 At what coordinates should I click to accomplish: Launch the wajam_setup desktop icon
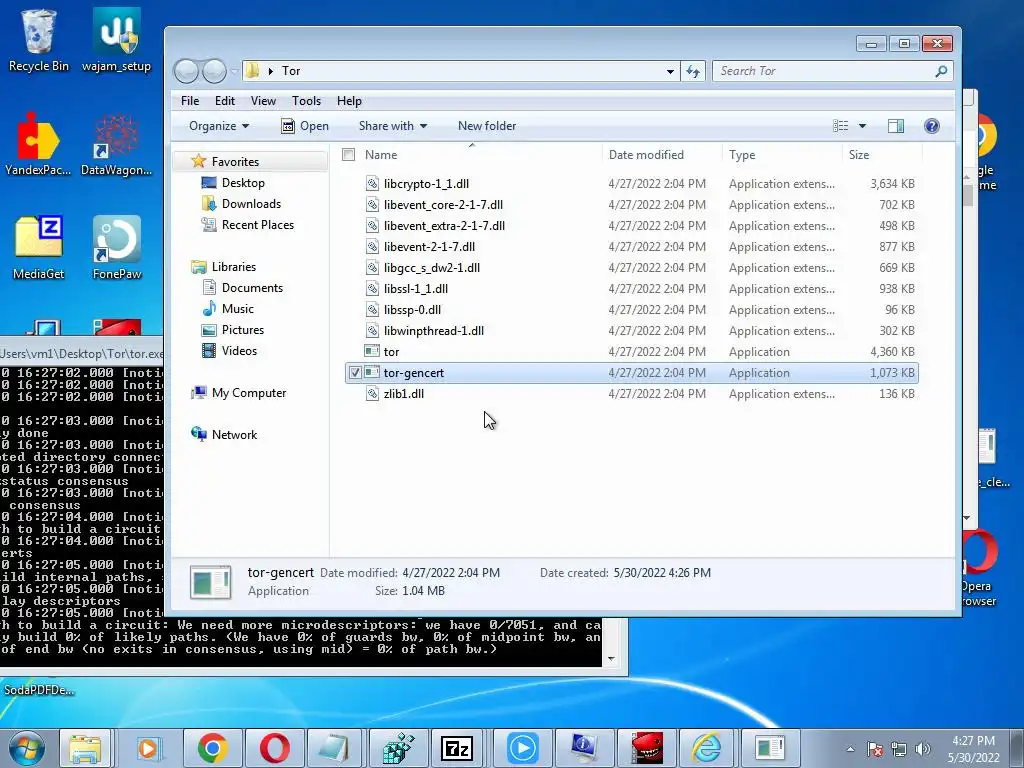(x=116, y=39)
